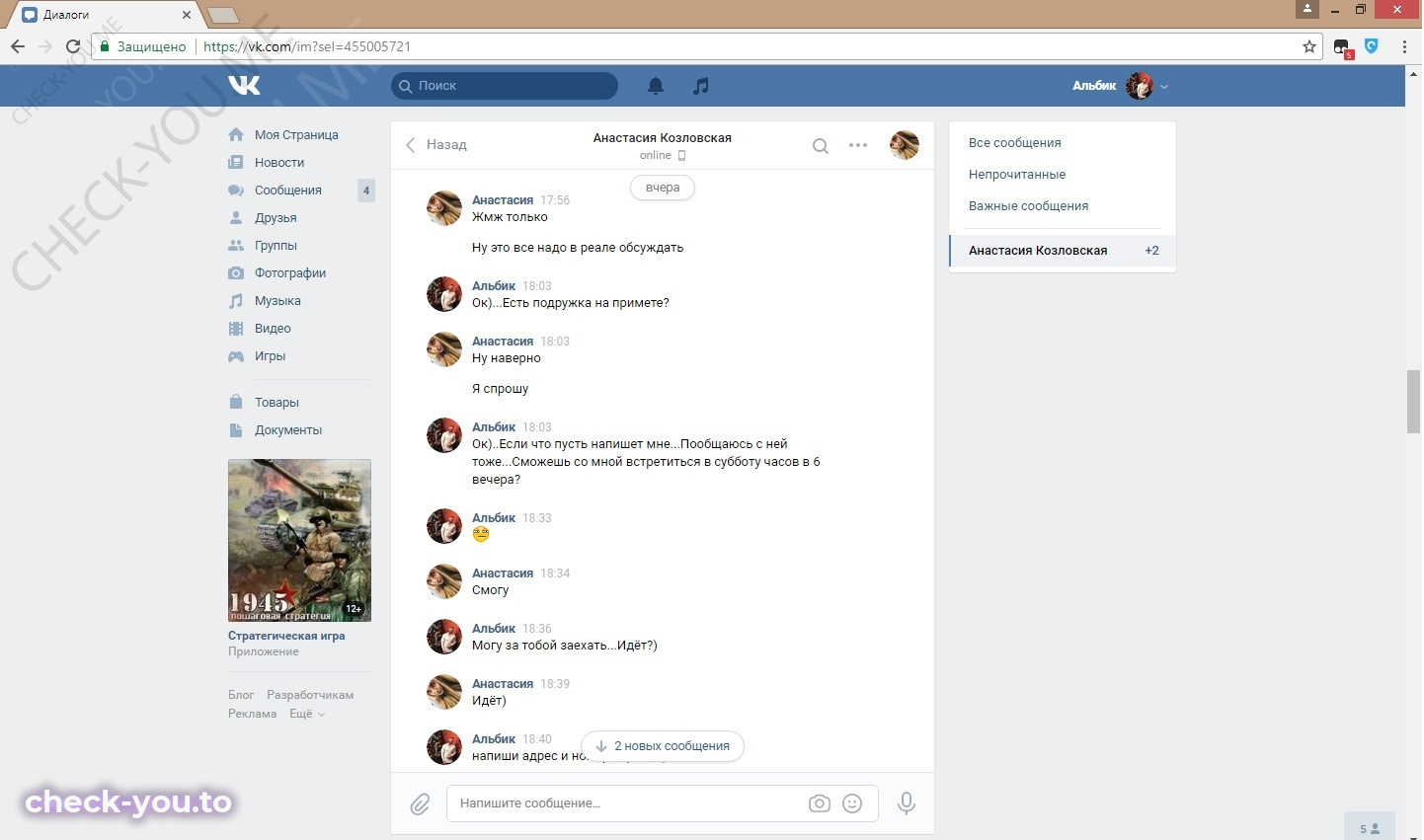The image size is (1424, 840).
Task: Open Игры in the sidebar
Action: click(x=270, y=356)
